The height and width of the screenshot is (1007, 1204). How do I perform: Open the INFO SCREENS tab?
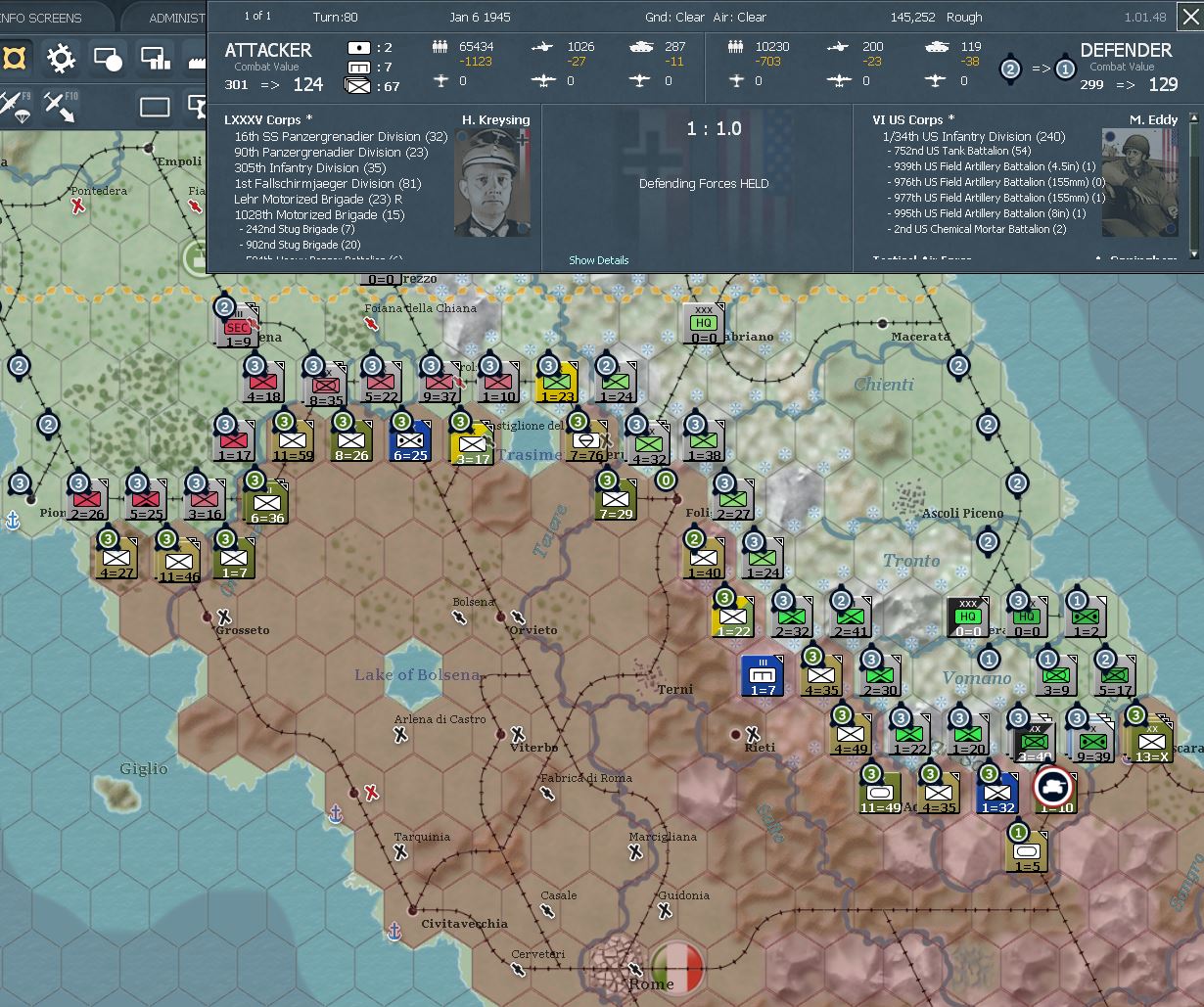pos(42,18)
